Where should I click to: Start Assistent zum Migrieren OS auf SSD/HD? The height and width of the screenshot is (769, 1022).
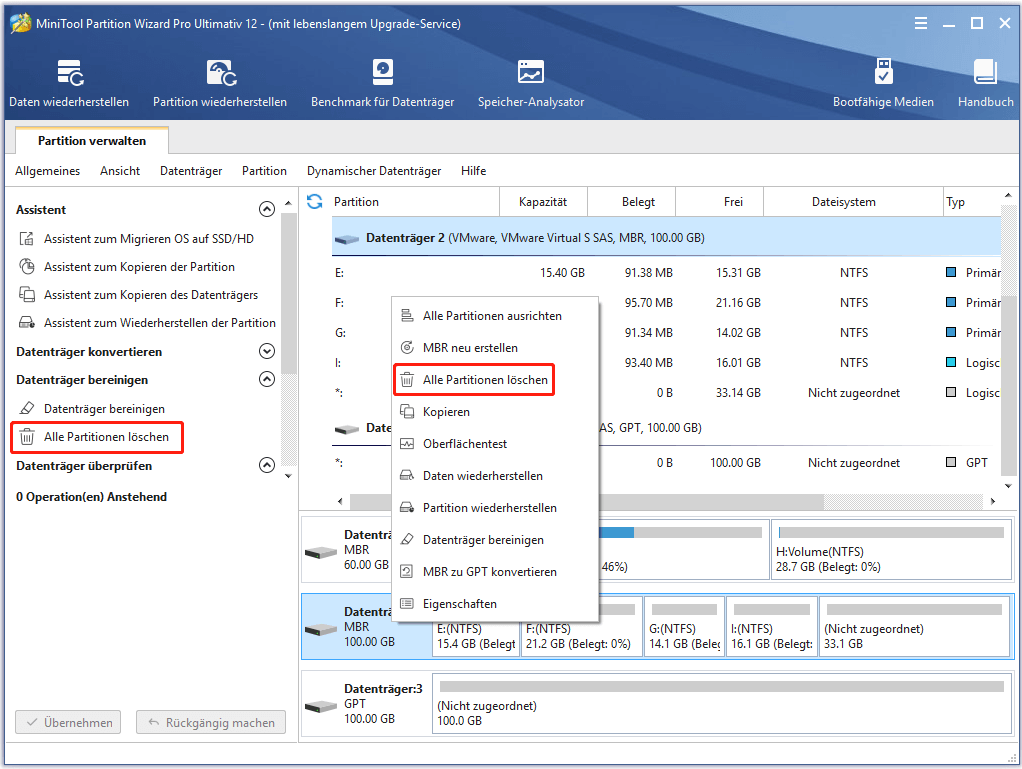point(137,239)
